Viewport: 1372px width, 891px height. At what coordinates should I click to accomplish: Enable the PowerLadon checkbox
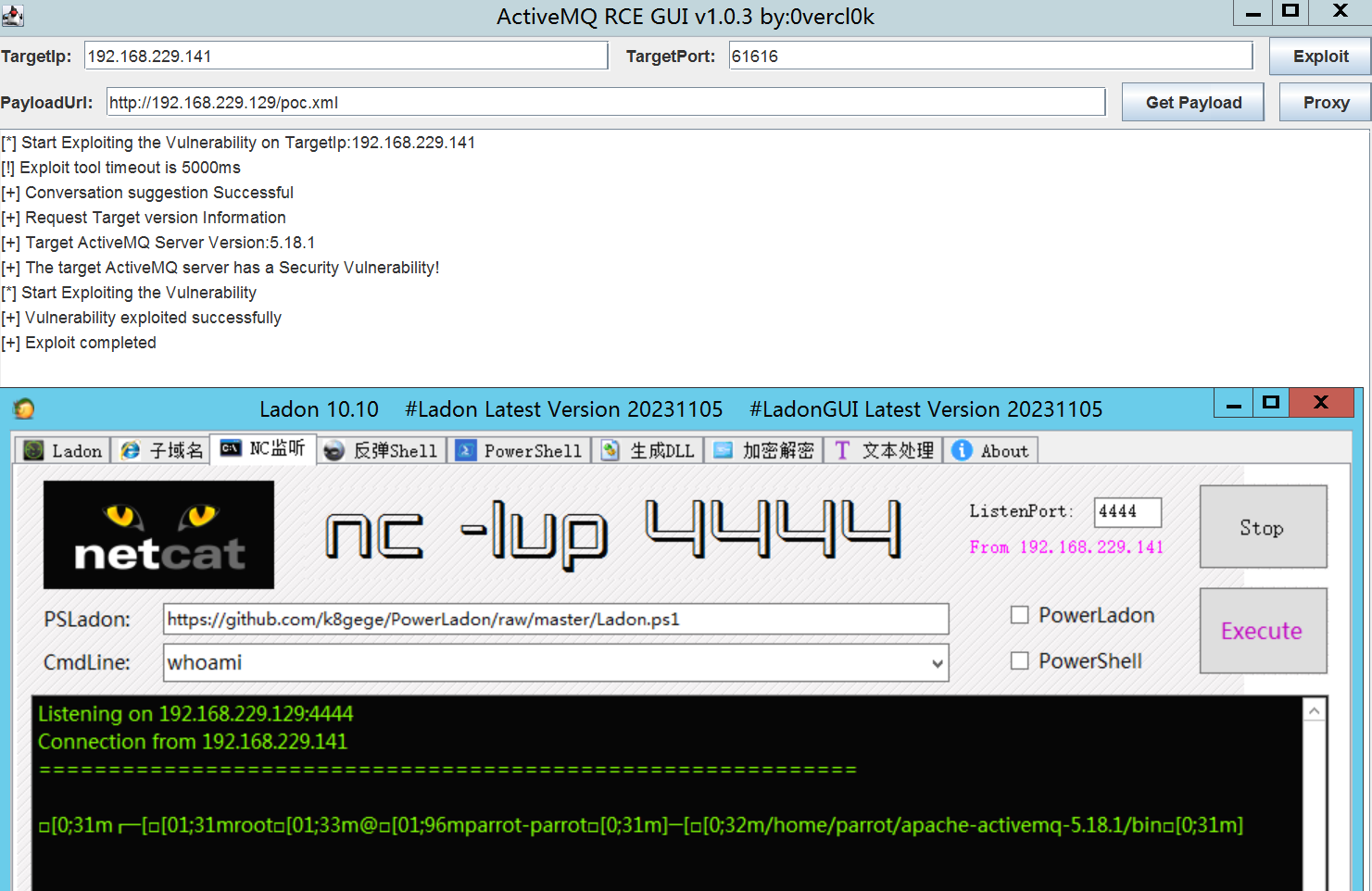tap(1020, 615)
